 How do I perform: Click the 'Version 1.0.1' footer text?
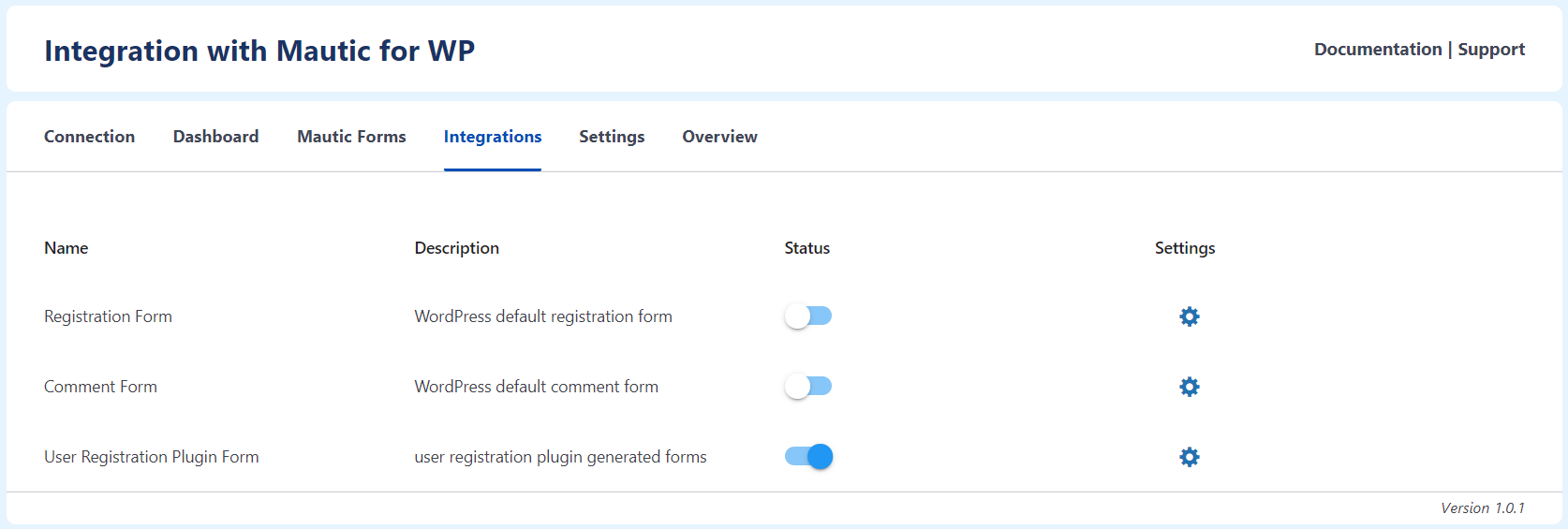1483,507
